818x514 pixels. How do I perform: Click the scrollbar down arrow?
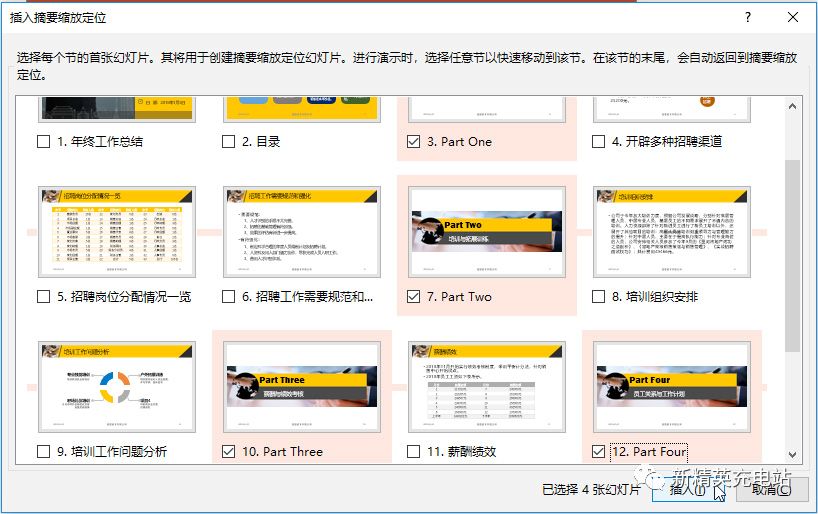pos(792,455)
